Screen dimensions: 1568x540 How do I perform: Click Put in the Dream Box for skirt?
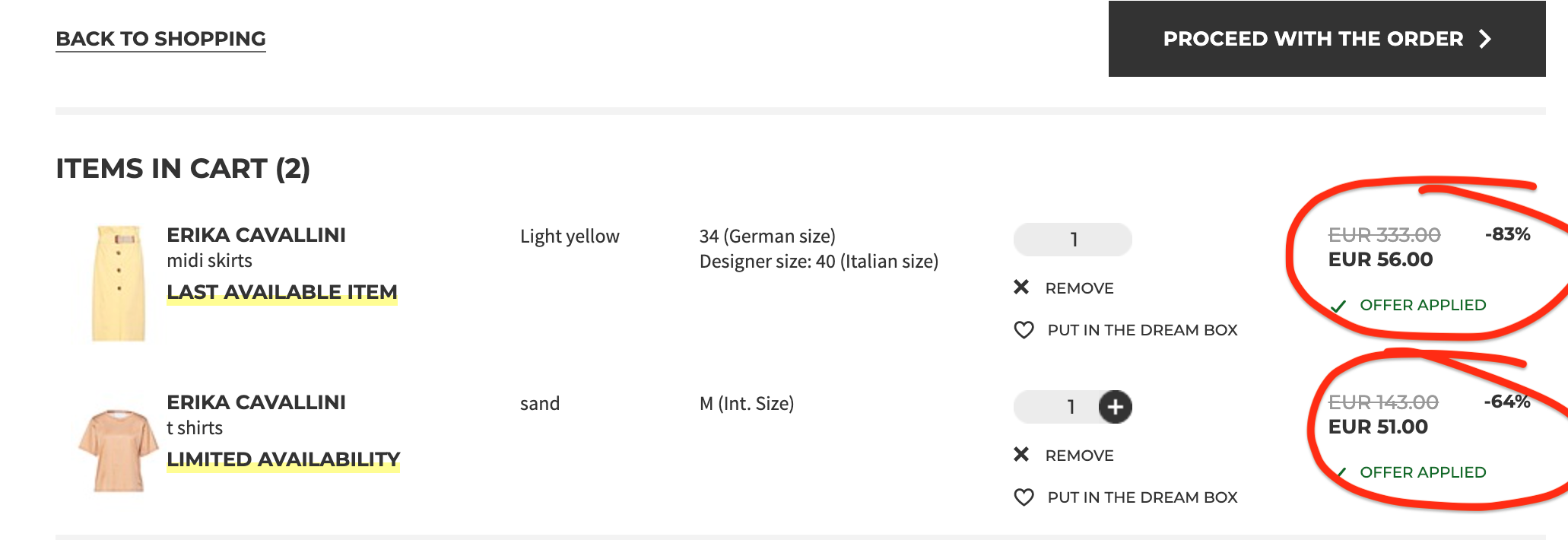(x=1142, y=330)
